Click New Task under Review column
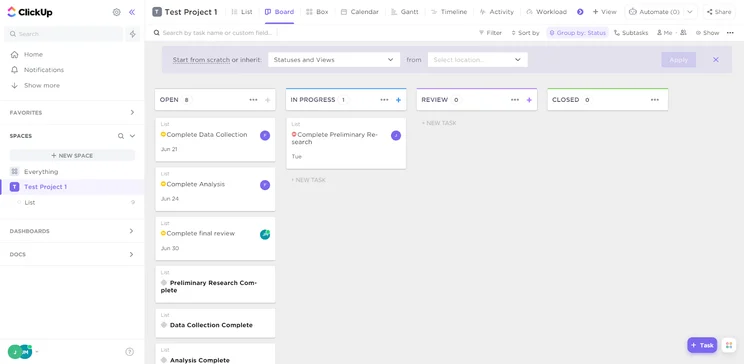 (x=439, y=123)
